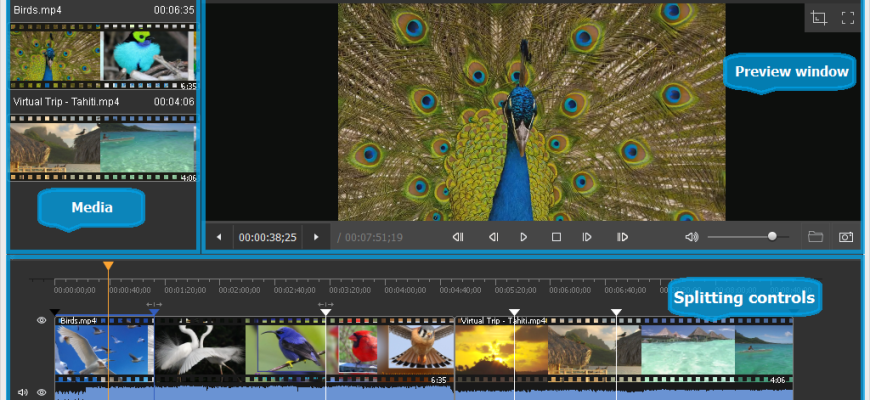Select the white marker over Tahiti cliff segment
The height and width of the screenshot is (400, 870).
[x=616, y=313]
